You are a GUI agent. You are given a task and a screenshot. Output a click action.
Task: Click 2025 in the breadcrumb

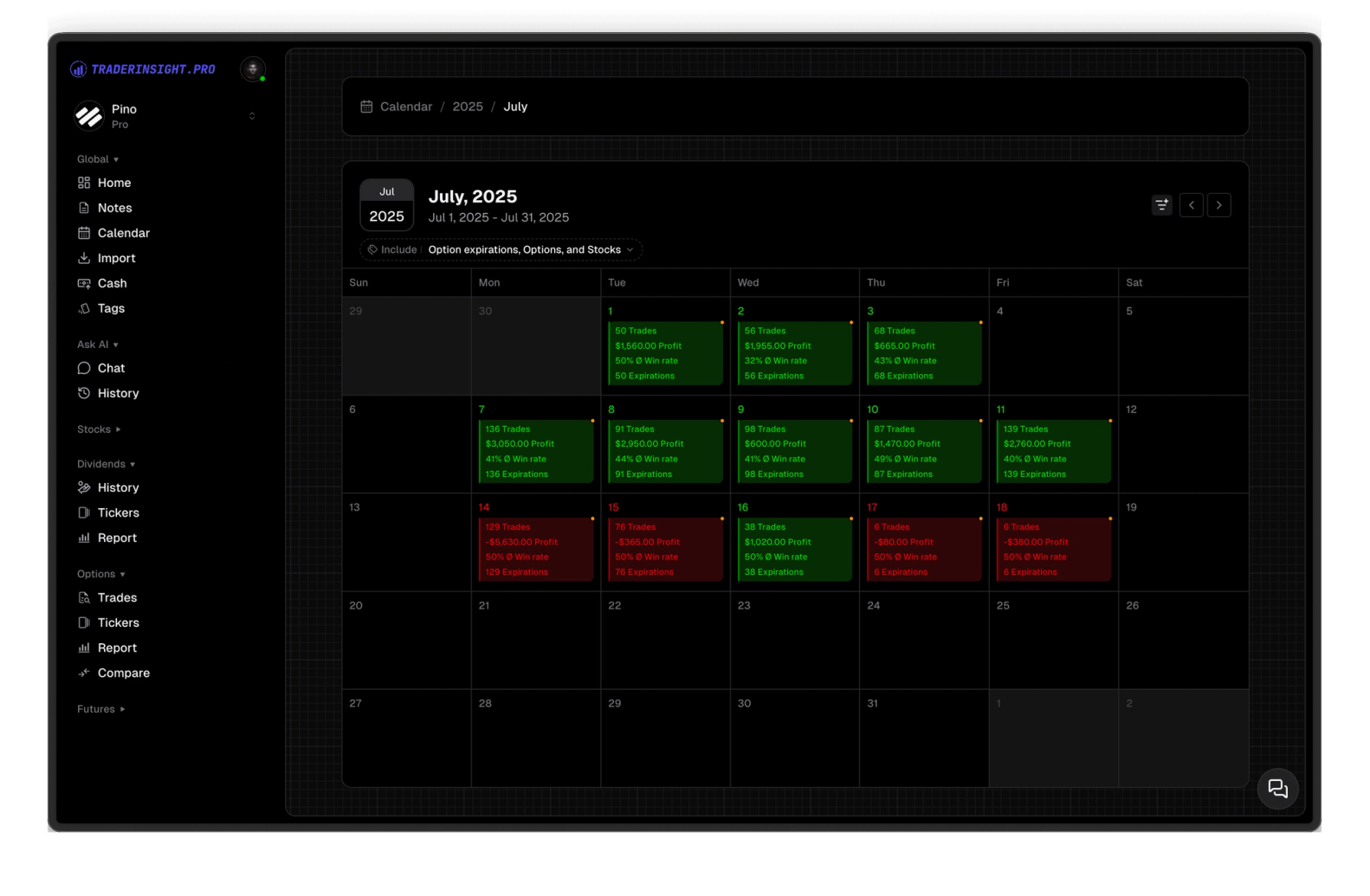468,106
